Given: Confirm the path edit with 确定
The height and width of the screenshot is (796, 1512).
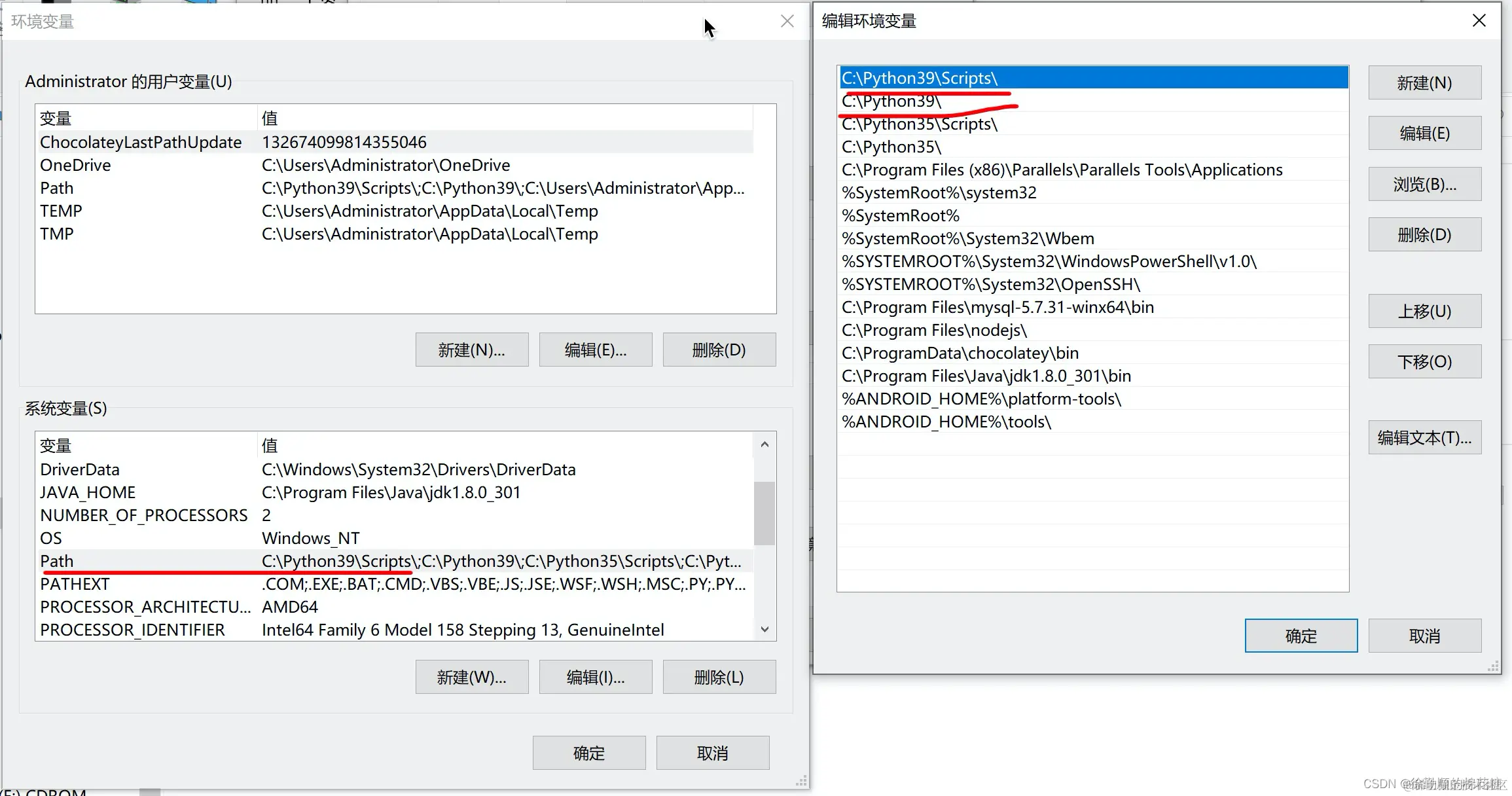Looking at the screenshot, I should [1301, 636].
